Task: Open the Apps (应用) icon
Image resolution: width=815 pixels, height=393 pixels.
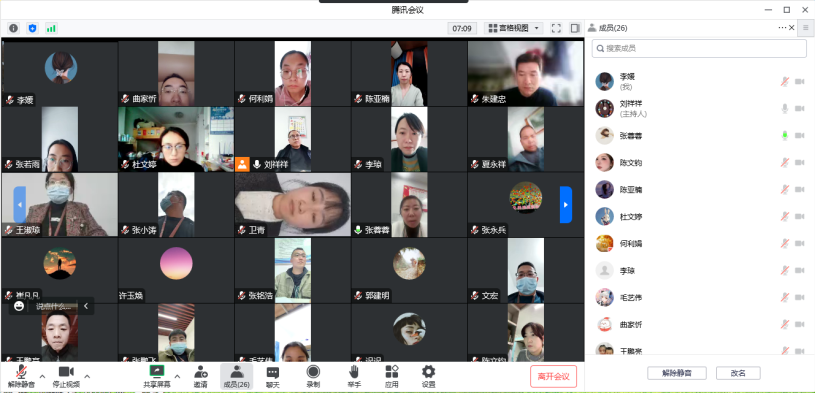Action: point(392,376)
